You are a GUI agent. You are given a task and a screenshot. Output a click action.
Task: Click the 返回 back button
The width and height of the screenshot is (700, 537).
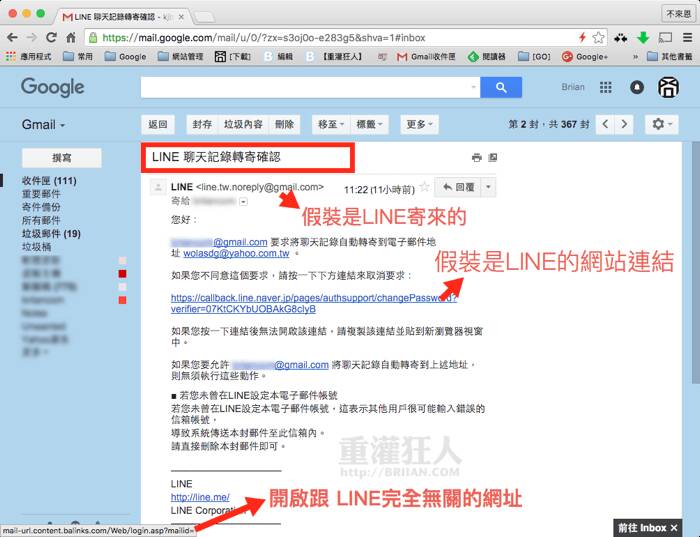[x=158, y=124]
